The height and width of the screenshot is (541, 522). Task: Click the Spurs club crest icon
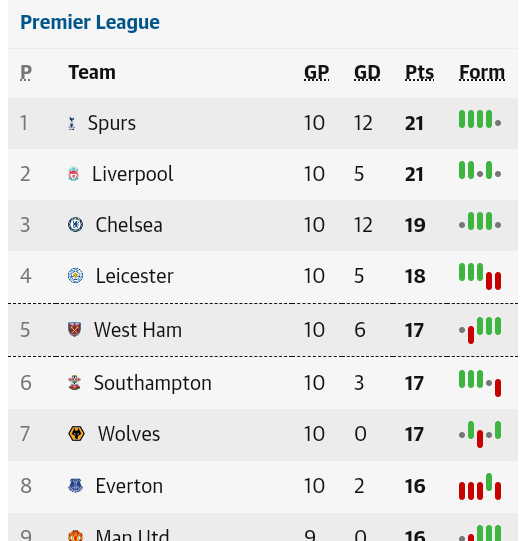coord(71,123)
